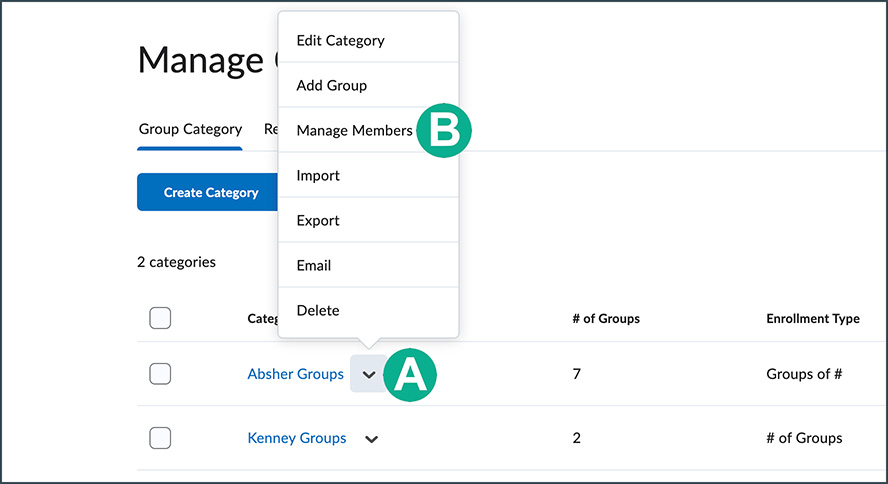Click the Groups of # enrollment cell

[804, 374]
